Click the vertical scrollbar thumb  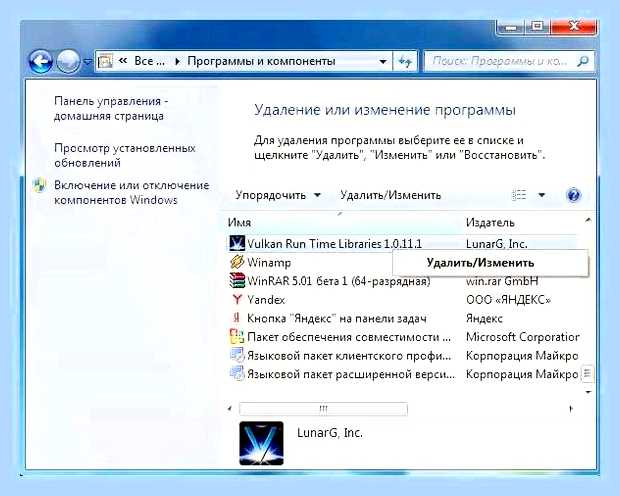(x=588, y=373)
